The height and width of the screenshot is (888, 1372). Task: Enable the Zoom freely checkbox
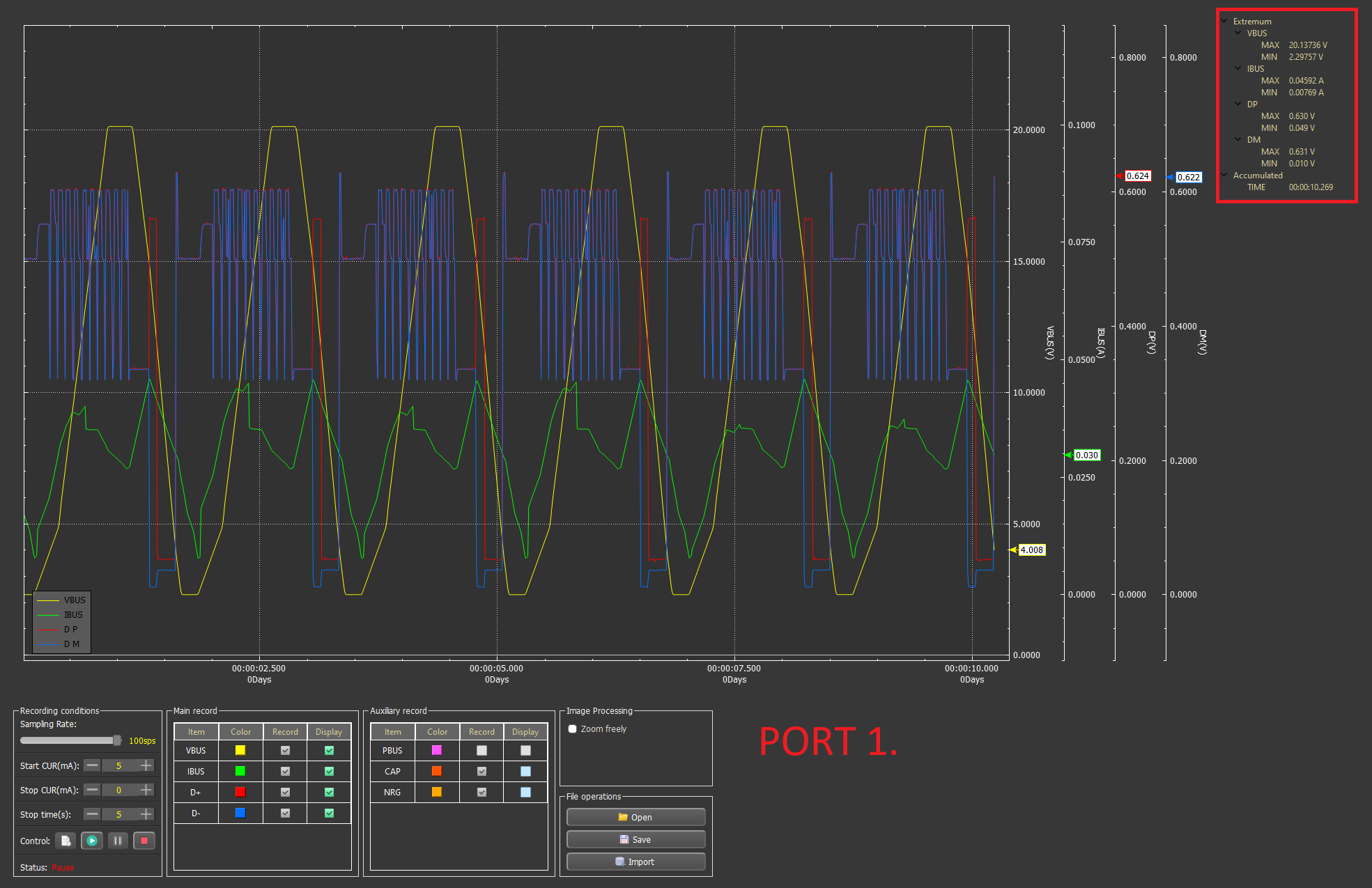click(573, 729)
